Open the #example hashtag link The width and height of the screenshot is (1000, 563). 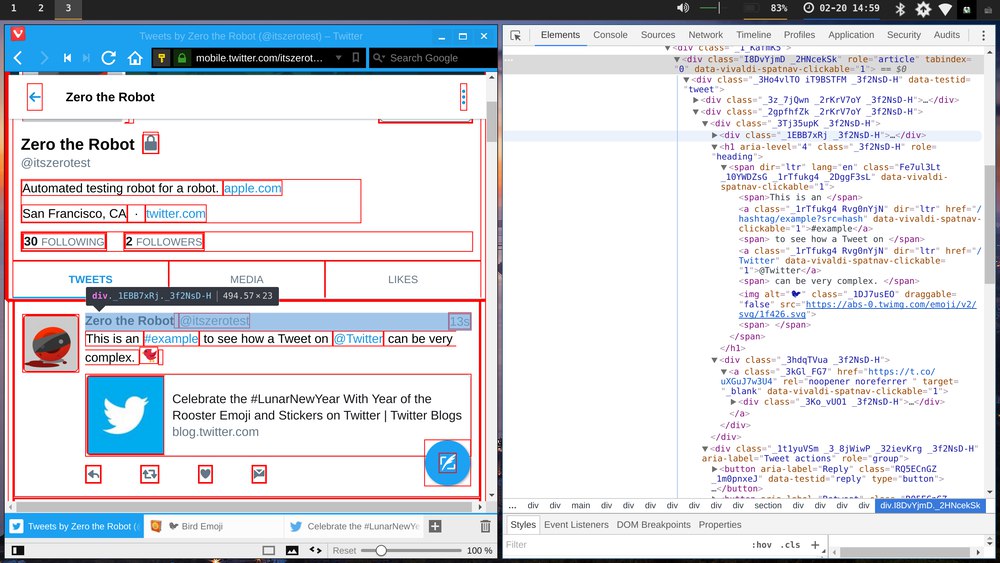click(x=171, y=339)
